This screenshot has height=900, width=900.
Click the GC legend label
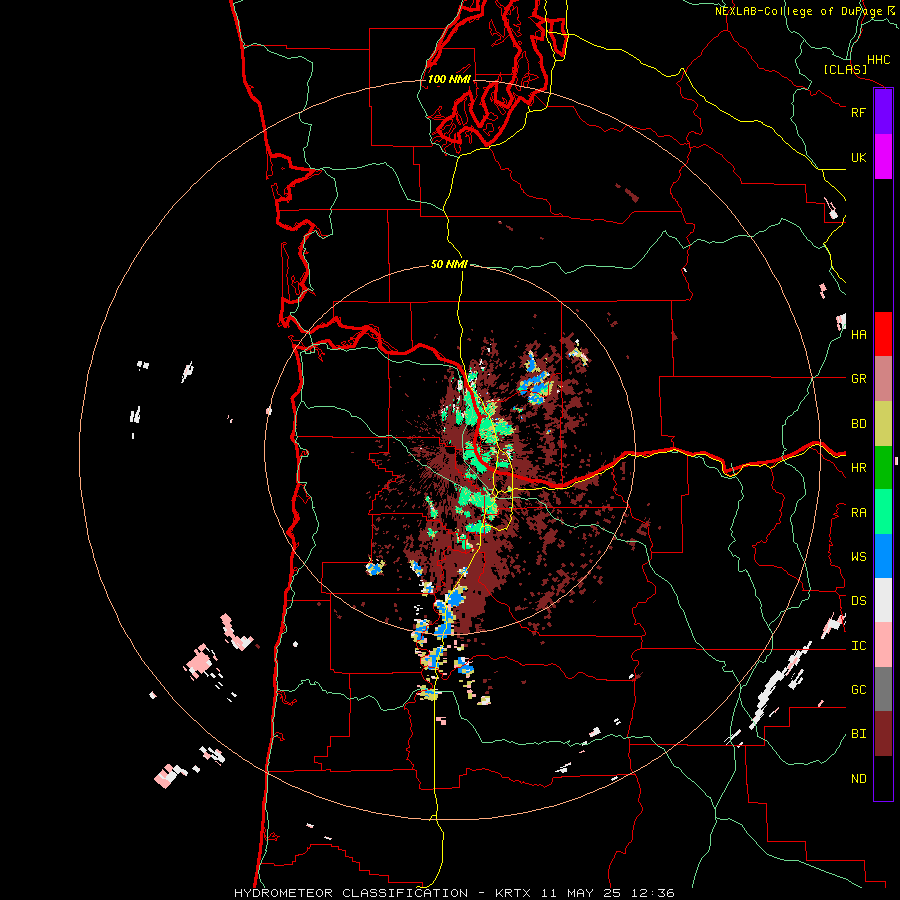click(x=859, y=690)
